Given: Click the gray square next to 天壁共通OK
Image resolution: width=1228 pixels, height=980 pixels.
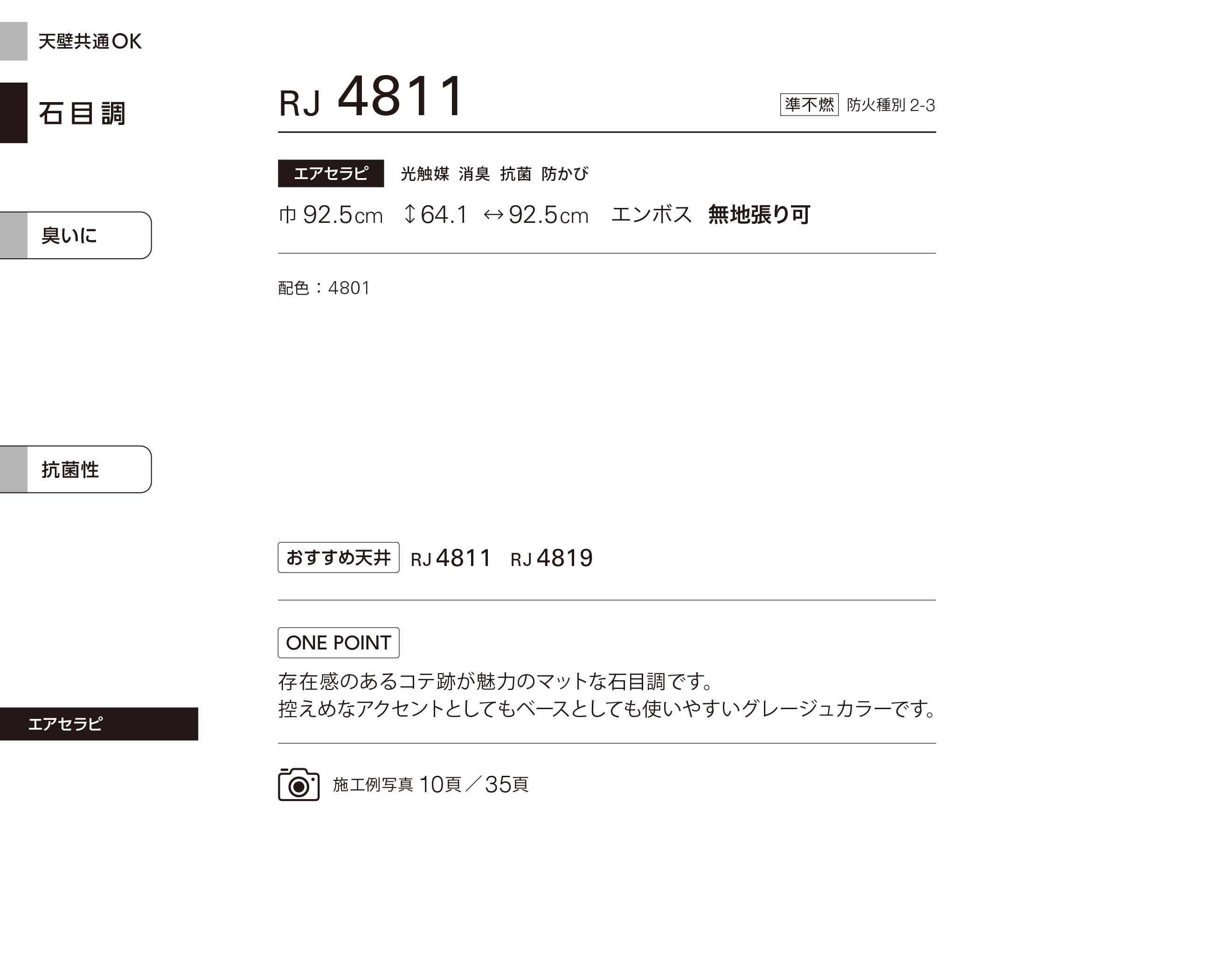Looking at the screenshot, I should tap(14, 41).
